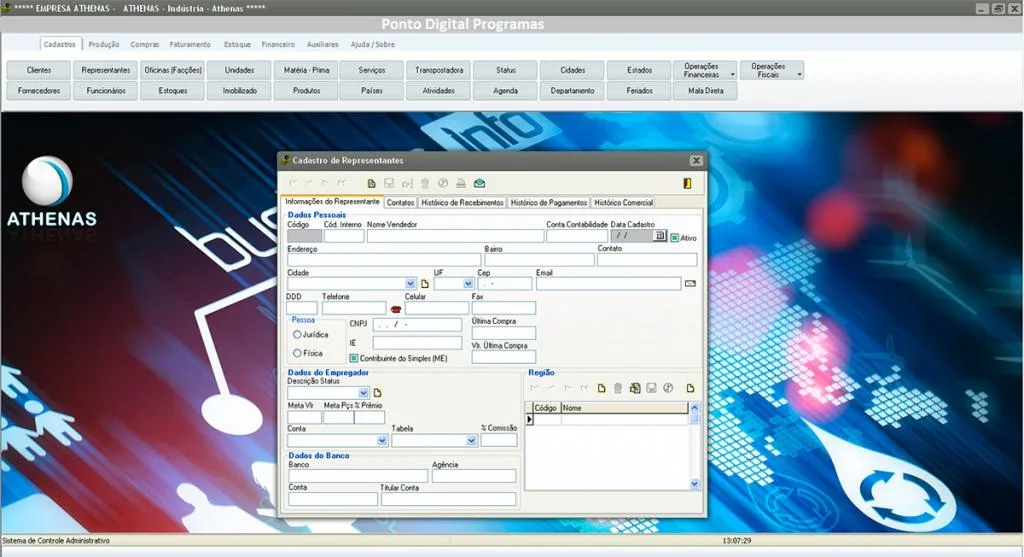The width and height of the screenshot is (1024, 557).
Task: Click the red telephone icon beside Telefone
Action: pos(396,309)
